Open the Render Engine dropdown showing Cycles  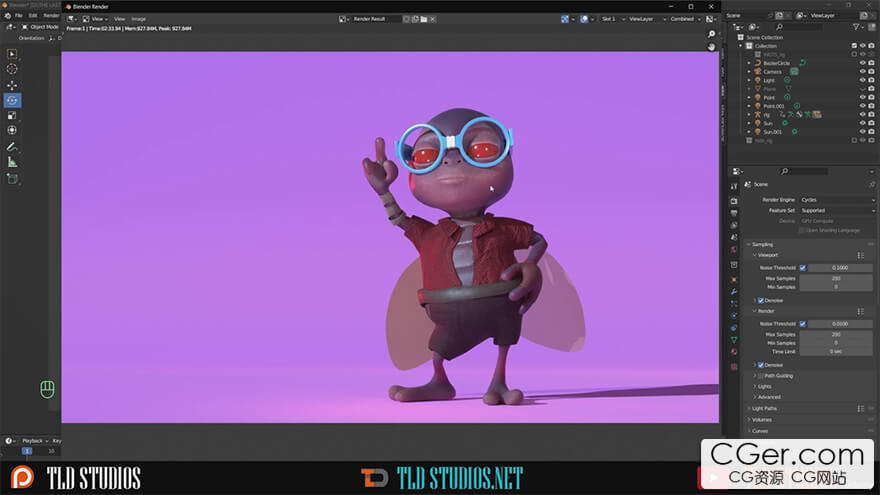point(837,200)
